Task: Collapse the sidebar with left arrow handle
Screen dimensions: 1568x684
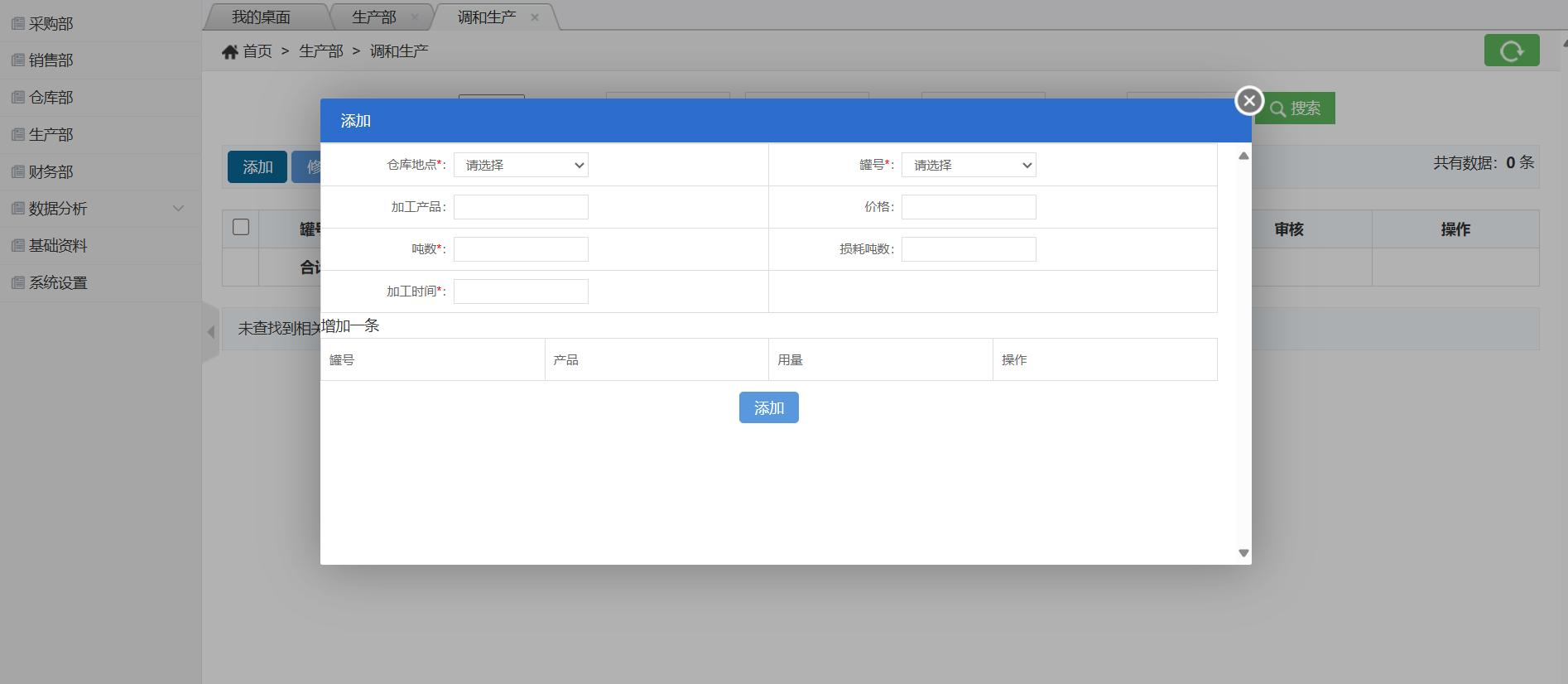Action: [210, 332]
